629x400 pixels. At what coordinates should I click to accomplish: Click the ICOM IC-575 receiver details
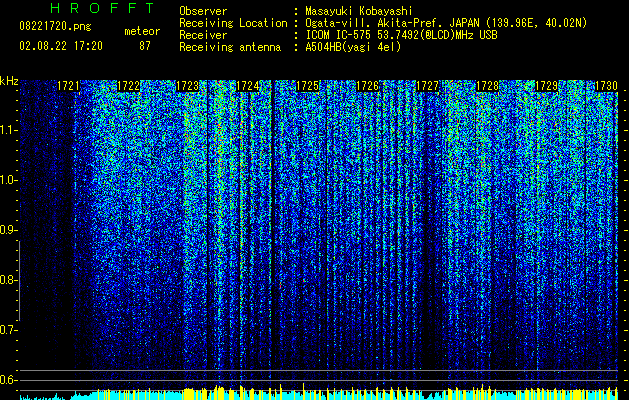tap(401, 35)
